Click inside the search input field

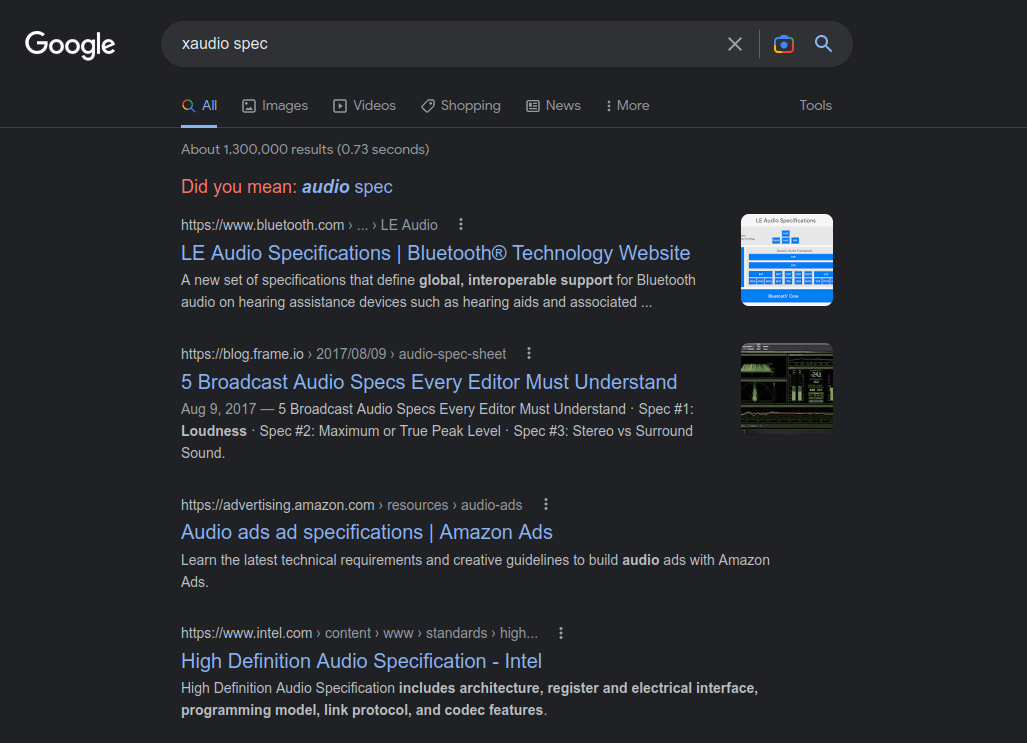(450, 44)
